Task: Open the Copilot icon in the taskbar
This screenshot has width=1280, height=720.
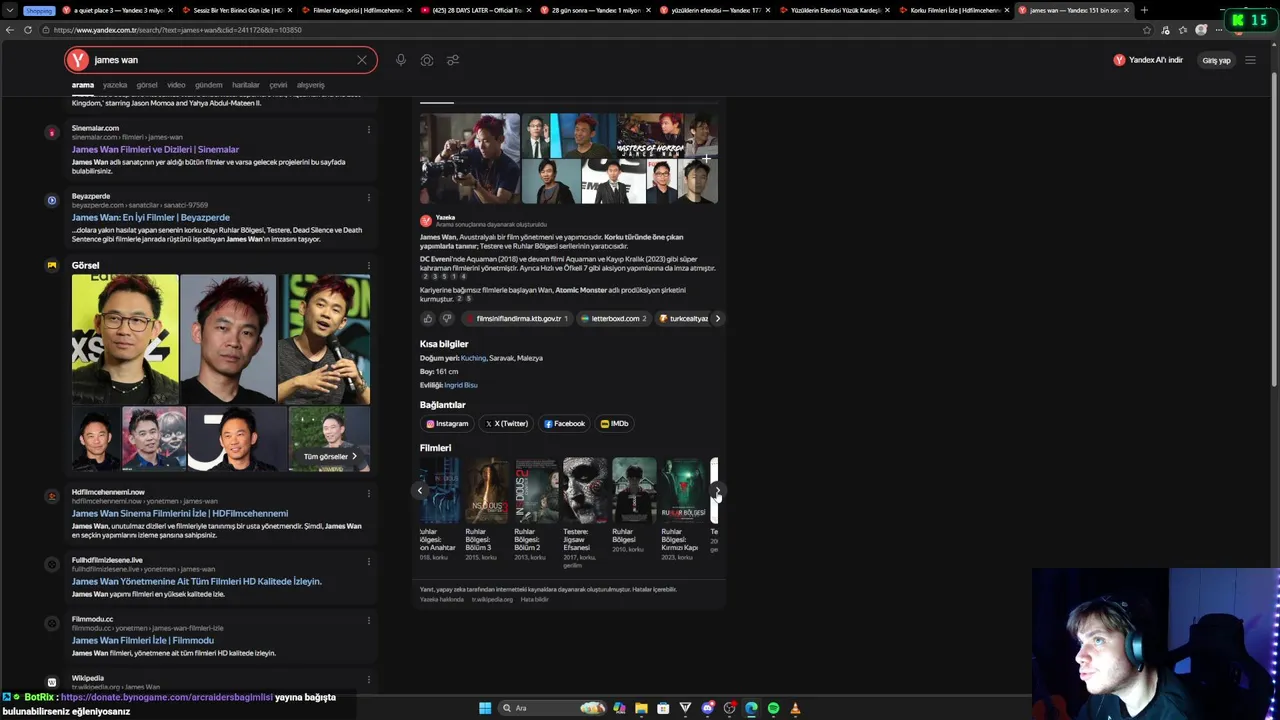Action: point(619,708)
